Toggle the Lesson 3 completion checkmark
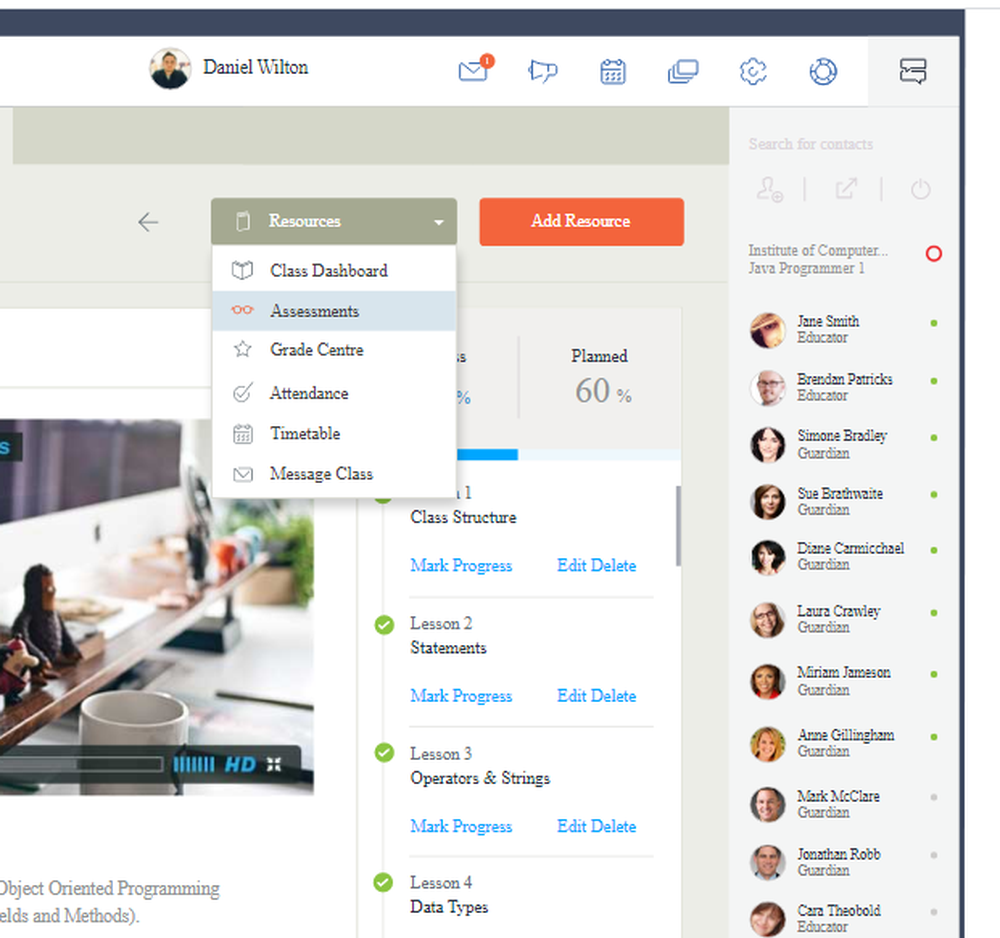Screen dimensions: 1000x938 [x=384, y=752]
